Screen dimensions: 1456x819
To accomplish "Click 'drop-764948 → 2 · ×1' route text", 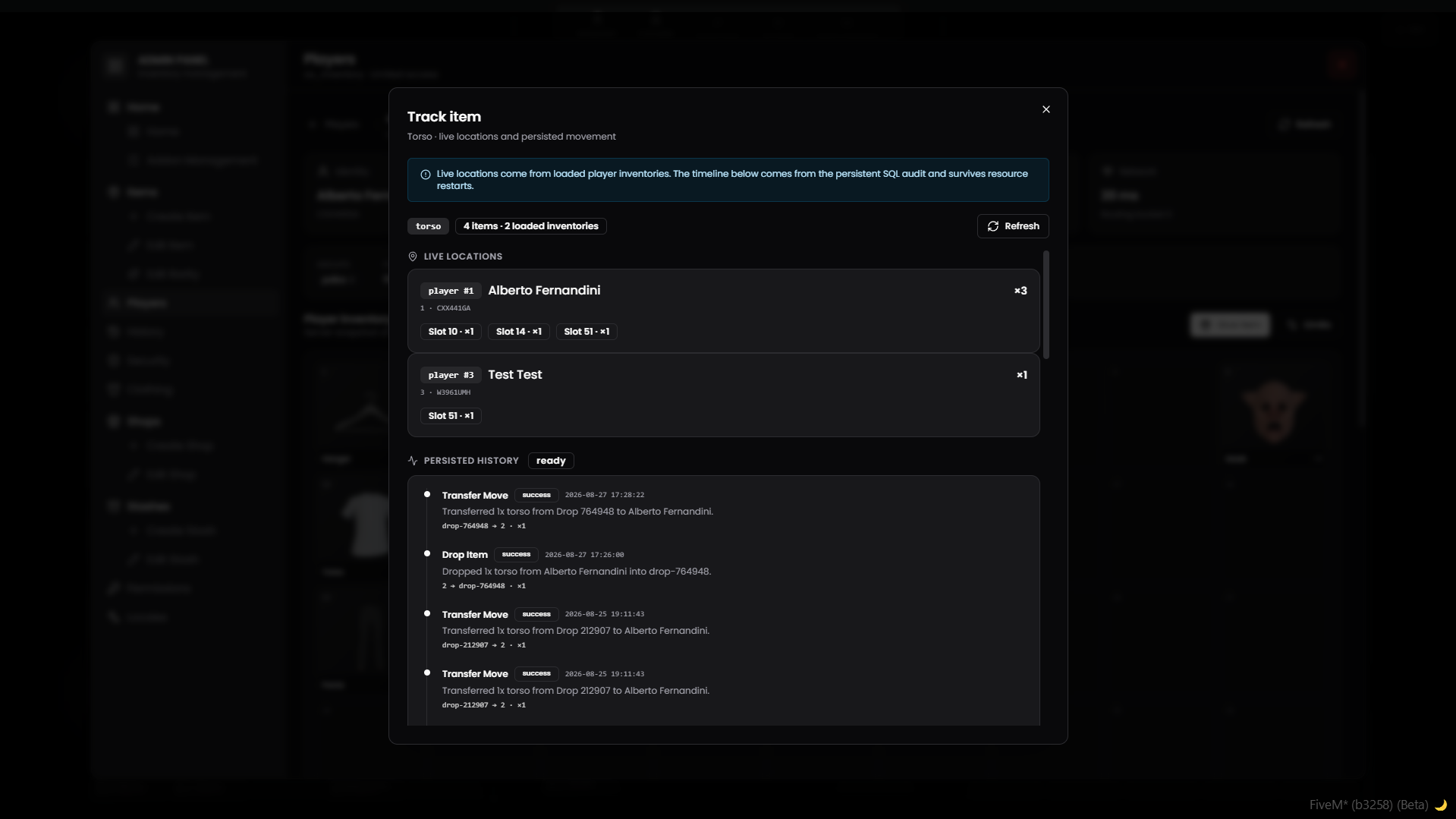I will (484, 526).
